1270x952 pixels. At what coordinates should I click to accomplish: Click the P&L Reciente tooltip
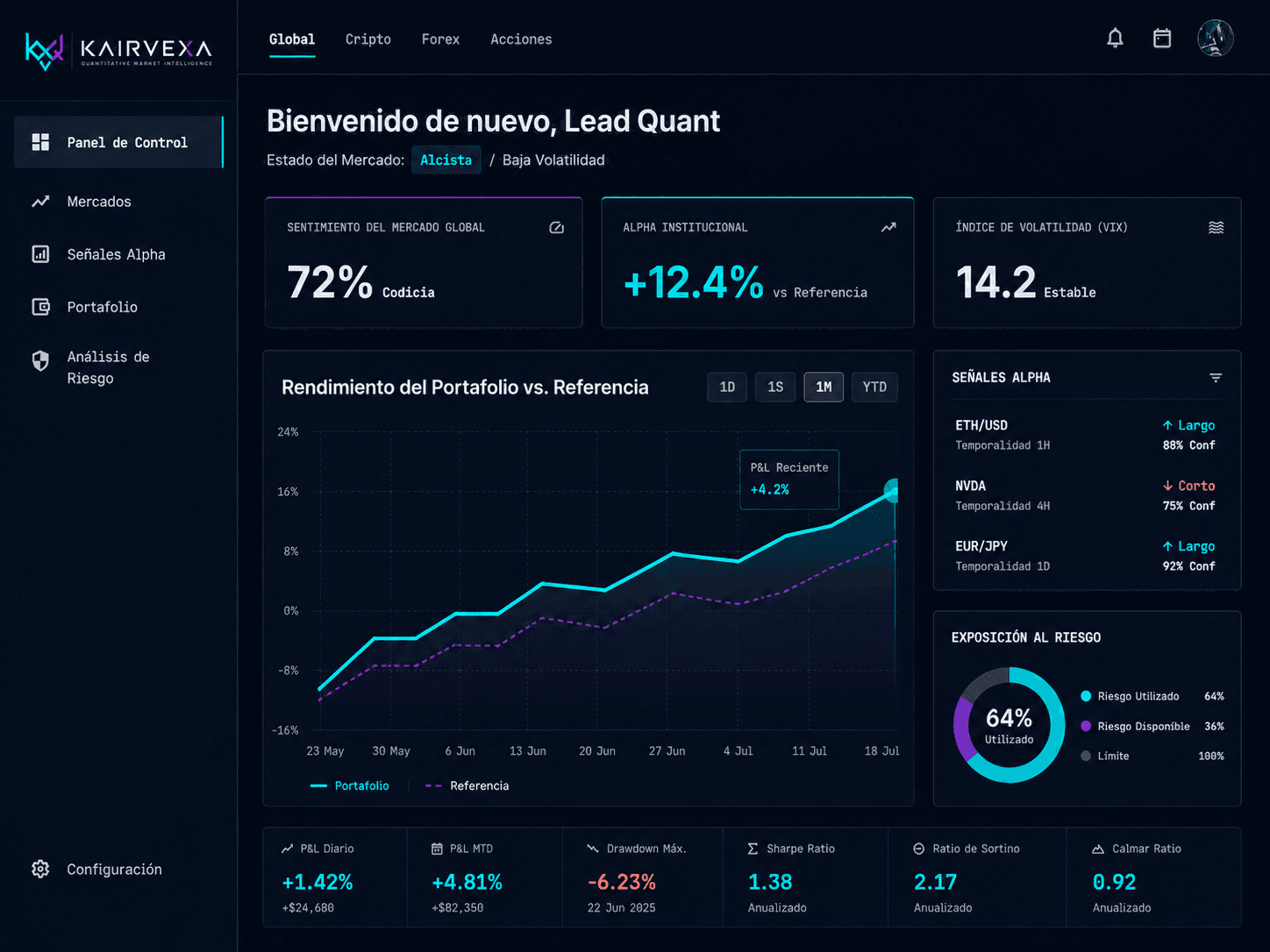[x=789, y=480]
